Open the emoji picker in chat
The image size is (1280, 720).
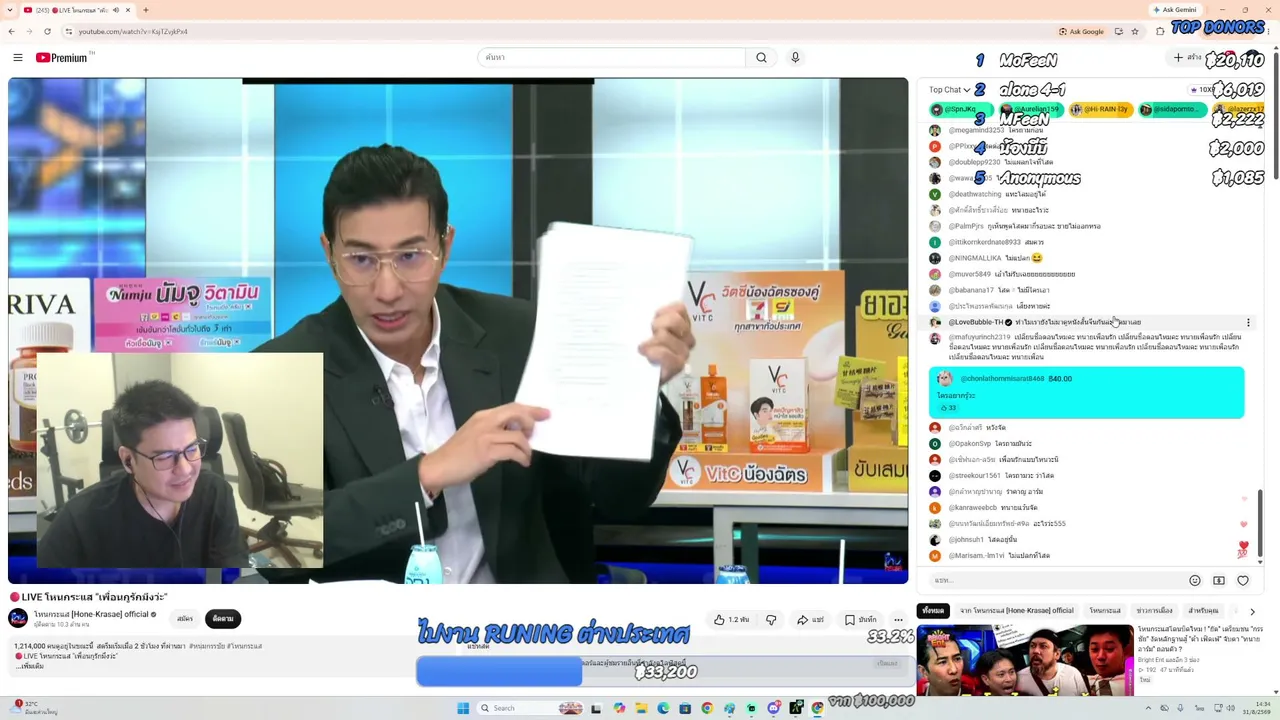(1194, 580)
